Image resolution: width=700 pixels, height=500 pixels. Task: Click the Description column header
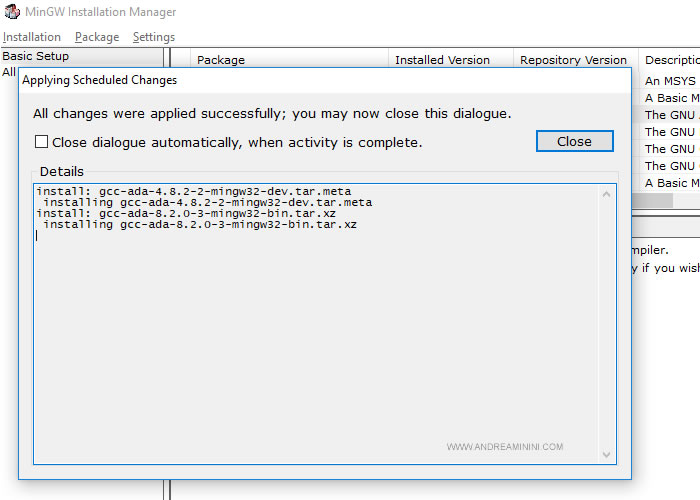[671, 60]
